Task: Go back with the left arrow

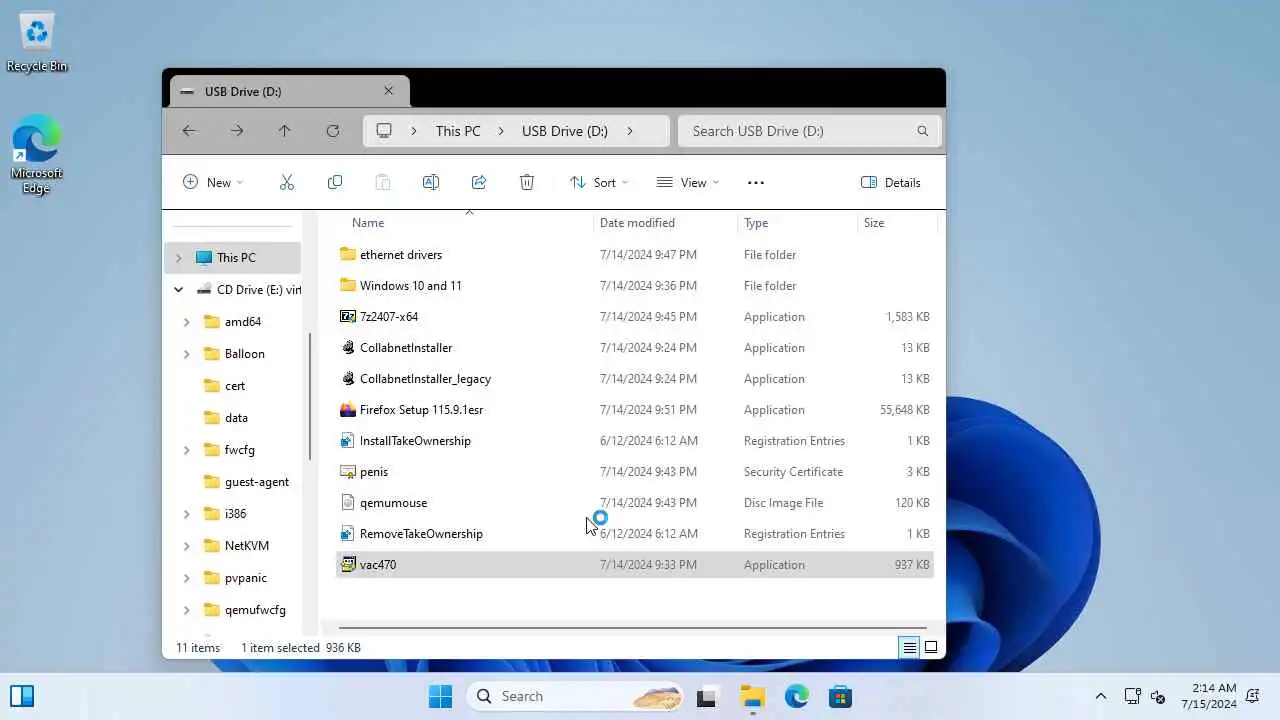Action: [x=189, y=131]
